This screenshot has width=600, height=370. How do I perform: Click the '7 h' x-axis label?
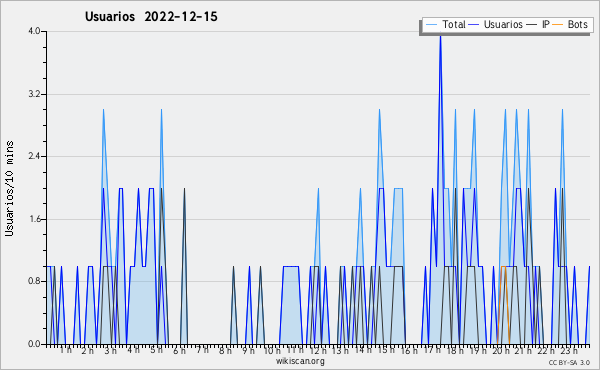[202, 350]
